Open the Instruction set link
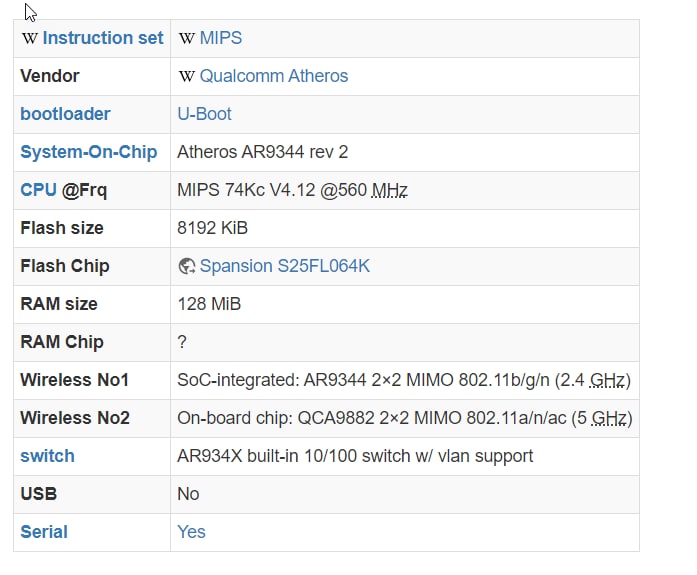Image resolution: width=697 pixels, height=575 pixels. click(x=103, y=38)
